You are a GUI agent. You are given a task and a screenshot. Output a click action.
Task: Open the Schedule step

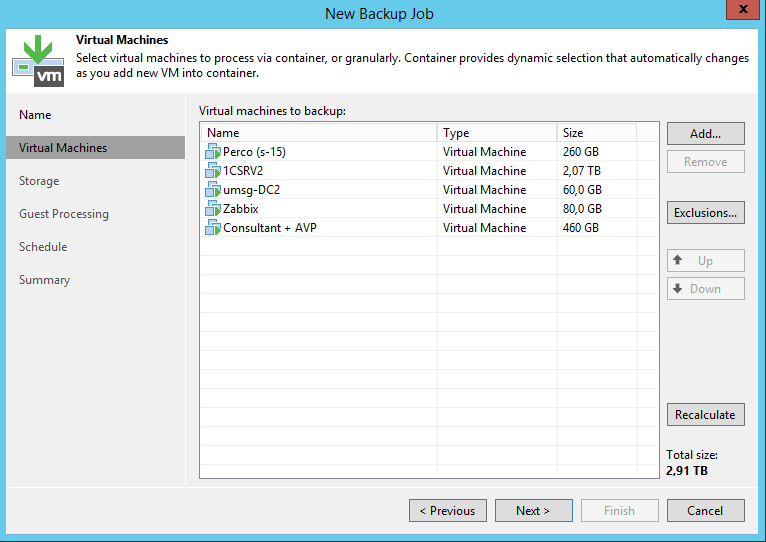(43, 247)
